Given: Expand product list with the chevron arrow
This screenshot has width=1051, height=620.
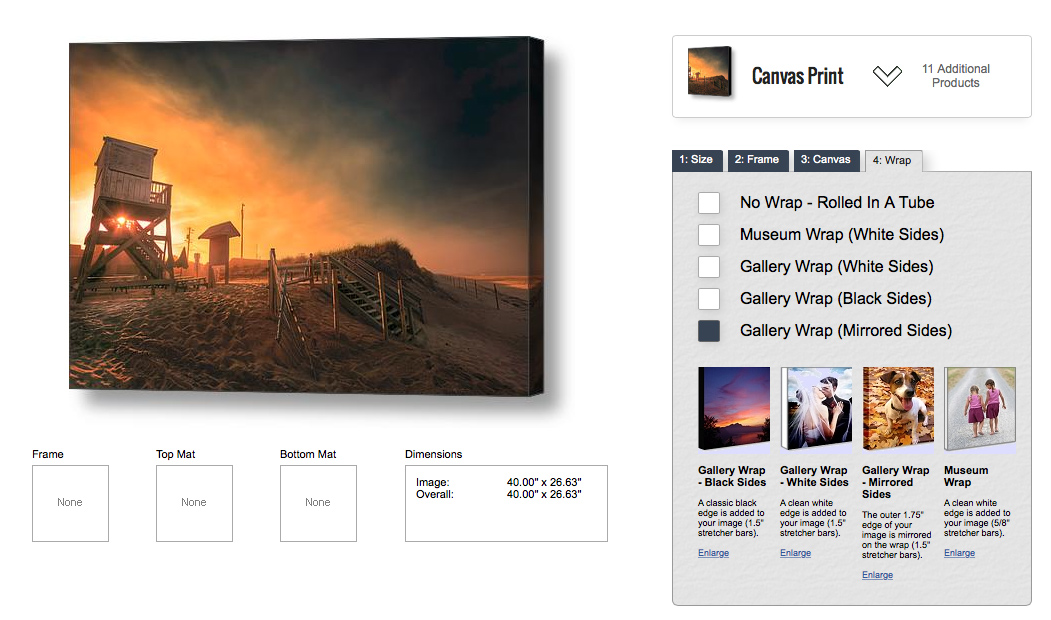Looking at the screenshot, I should (x=887, y=76).
